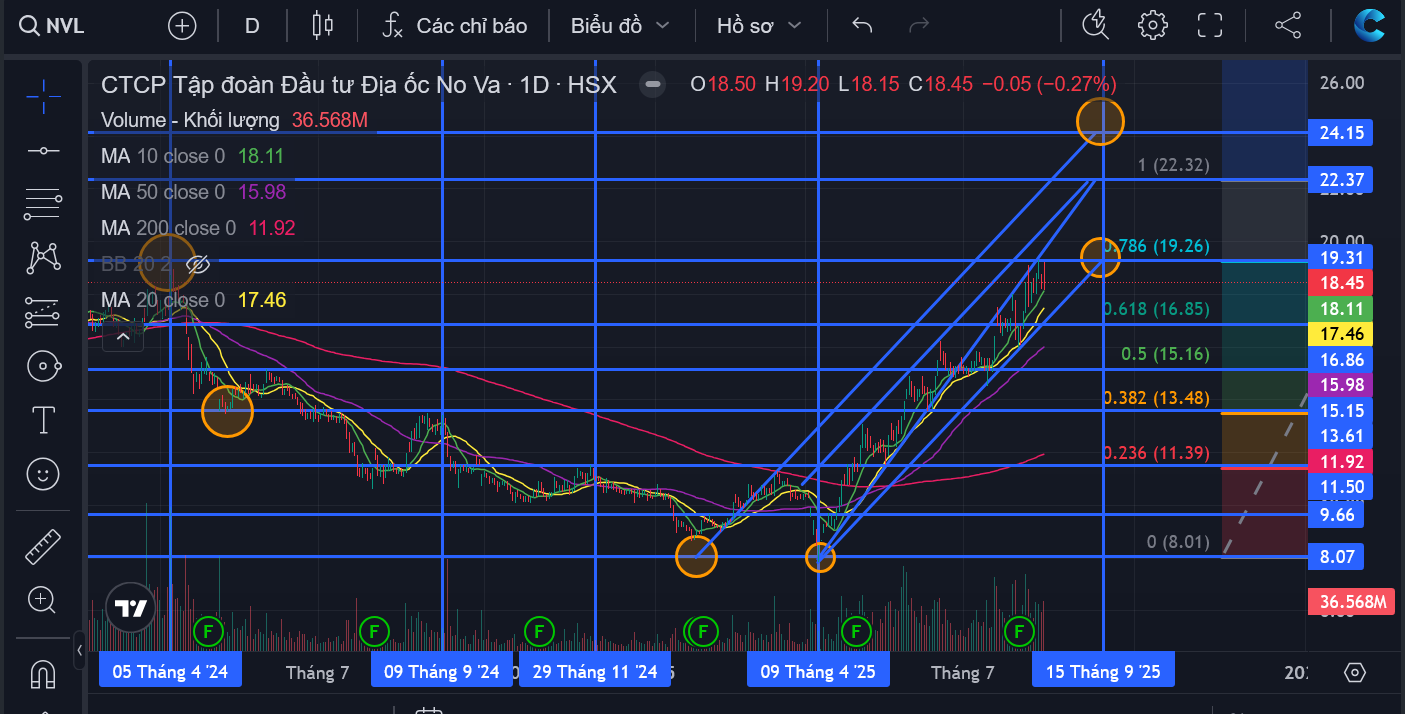Screen dimensions: 1405x714
Task: Enter fullscreen mode
Action: pos(1210,26)
